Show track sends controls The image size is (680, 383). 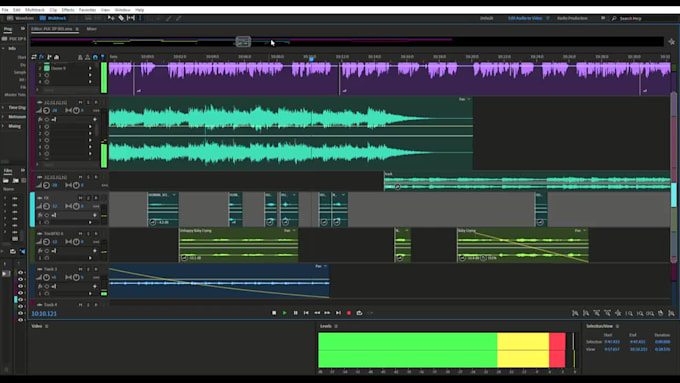tap(49, 57)
